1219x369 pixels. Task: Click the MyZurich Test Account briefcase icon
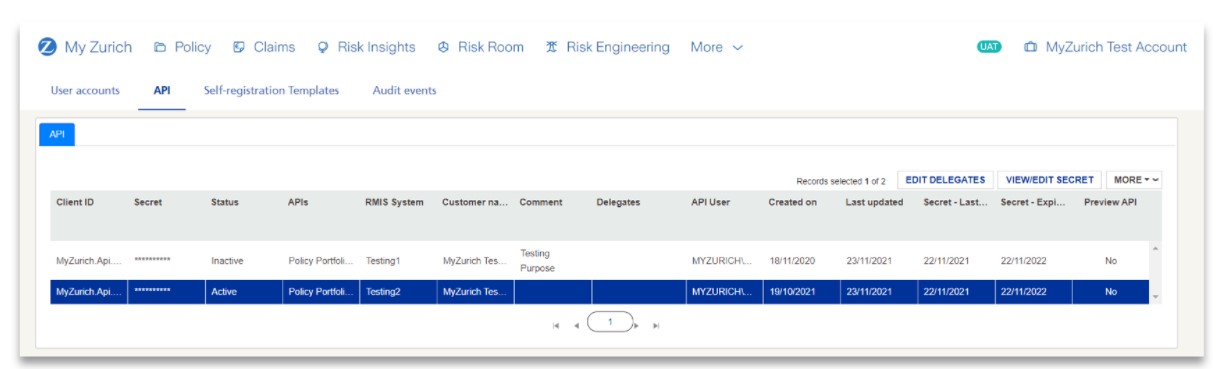pyautogui.click(x=1030, y=47)
